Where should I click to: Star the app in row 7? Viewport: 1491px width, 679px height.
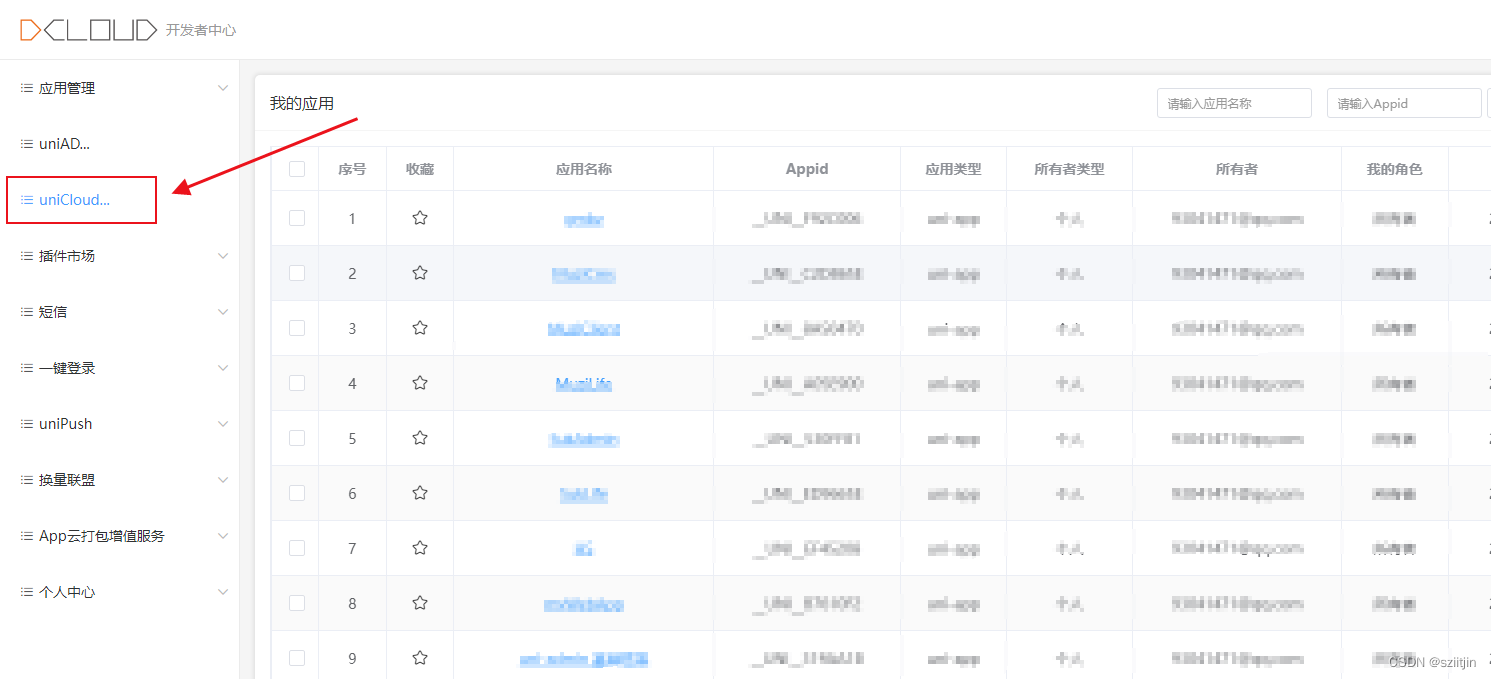point(420,547)
